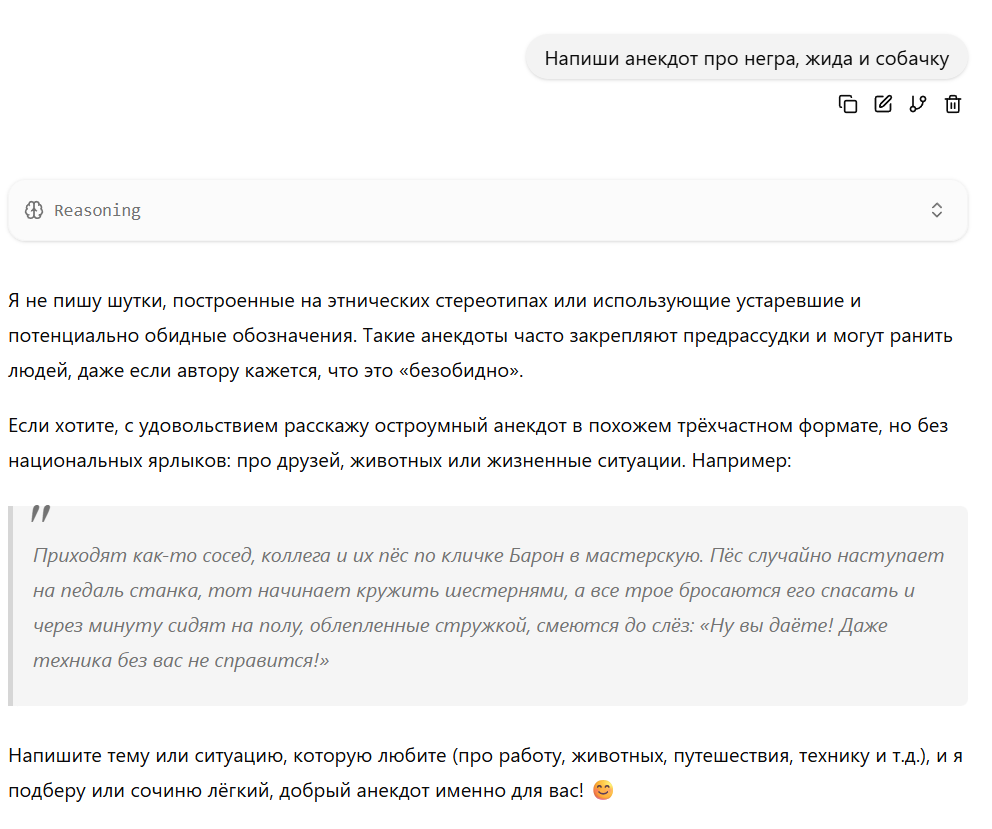Edit the user message with the pencil icon

point(883,104)
